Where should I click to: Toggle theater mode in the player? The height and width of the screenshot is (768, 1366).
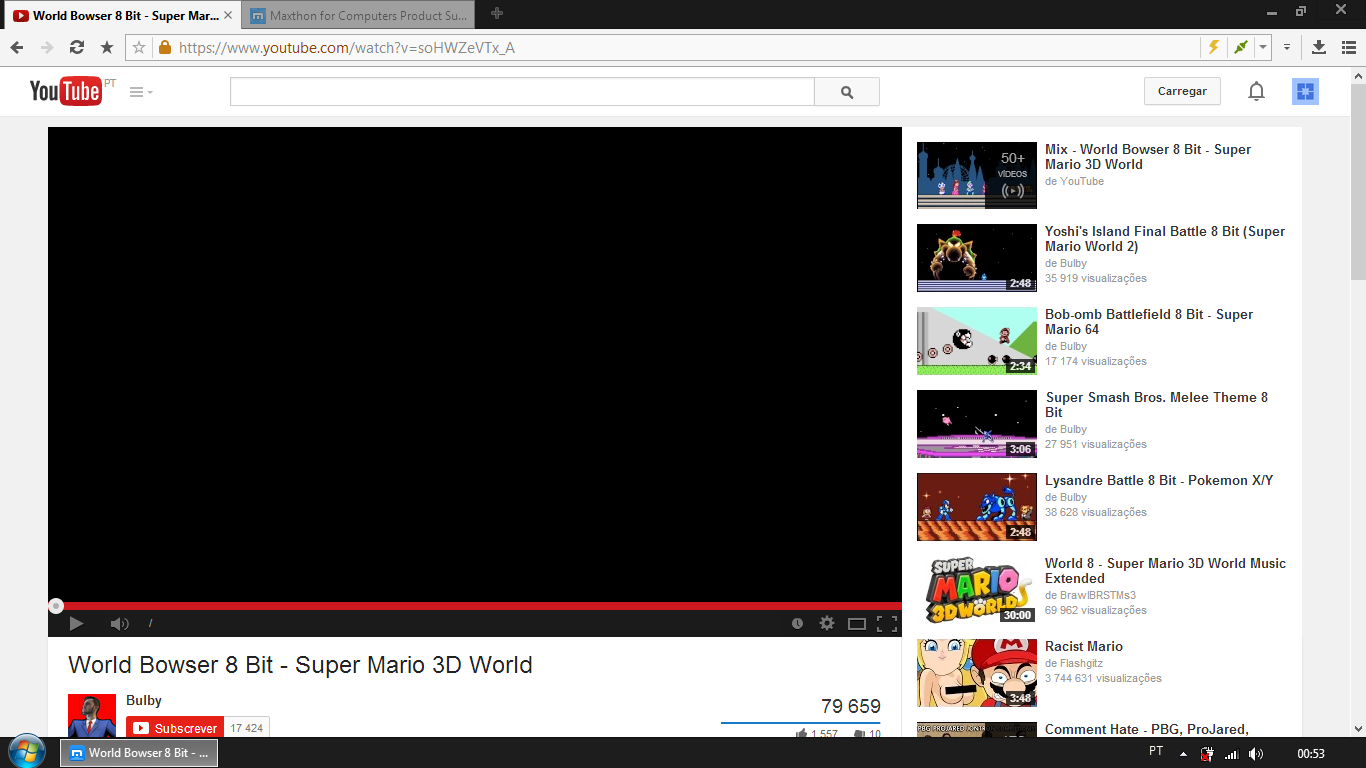[857, 623]
